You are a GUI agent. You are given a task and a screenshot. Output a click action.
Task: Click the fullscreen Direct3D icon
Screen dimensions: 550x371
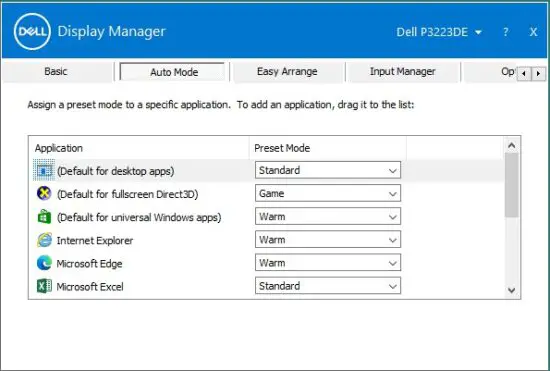pos(44,194)
